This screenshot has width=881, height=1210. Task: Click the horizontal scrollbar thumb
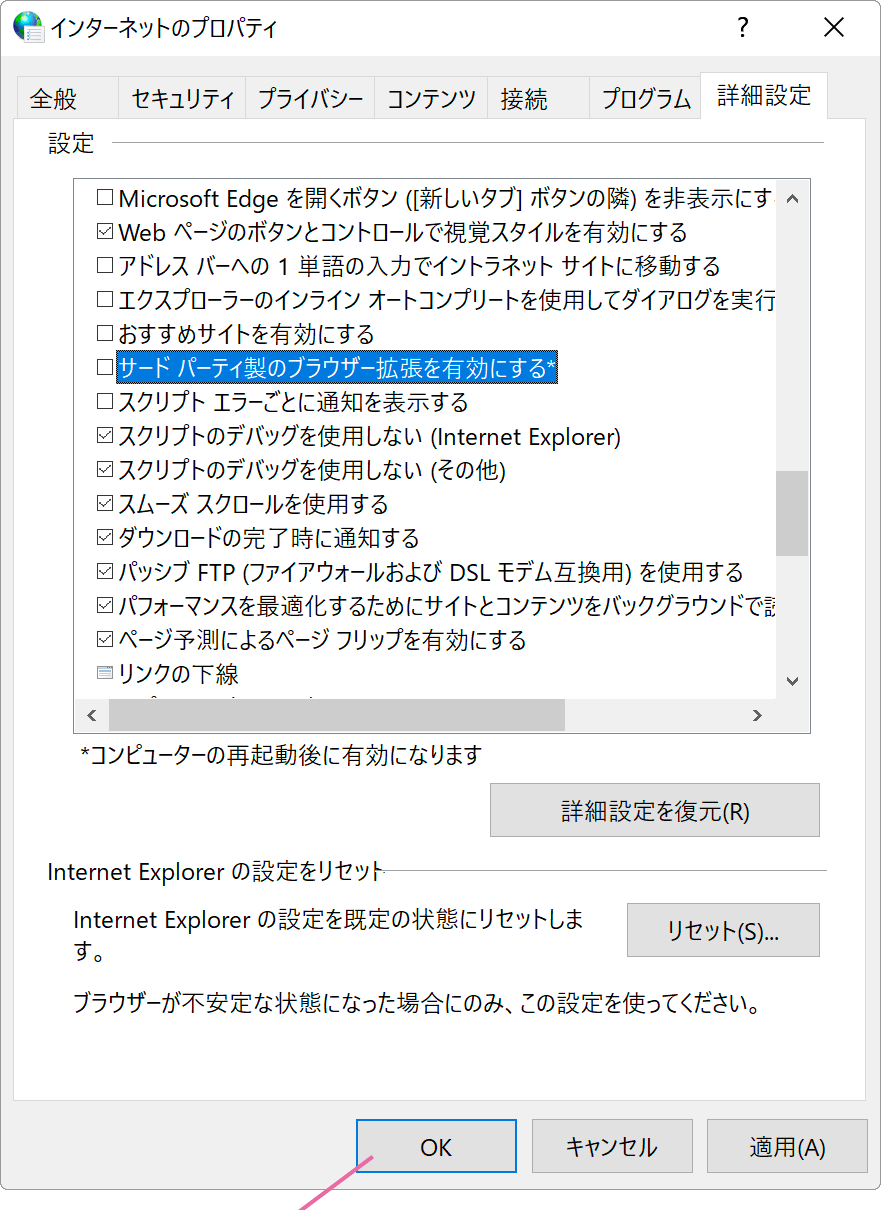[x=337, y=715]
